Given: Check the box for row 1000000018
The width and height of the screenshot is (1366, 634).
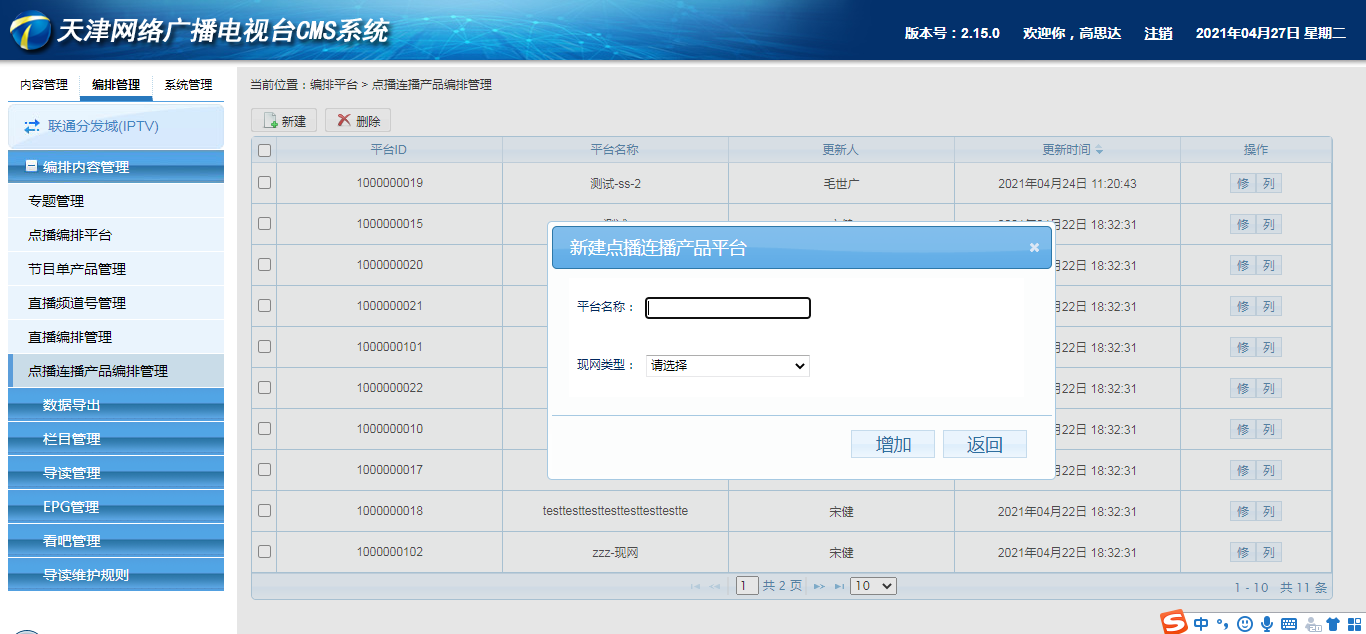Looking at the screenshot, I should 264,511.
